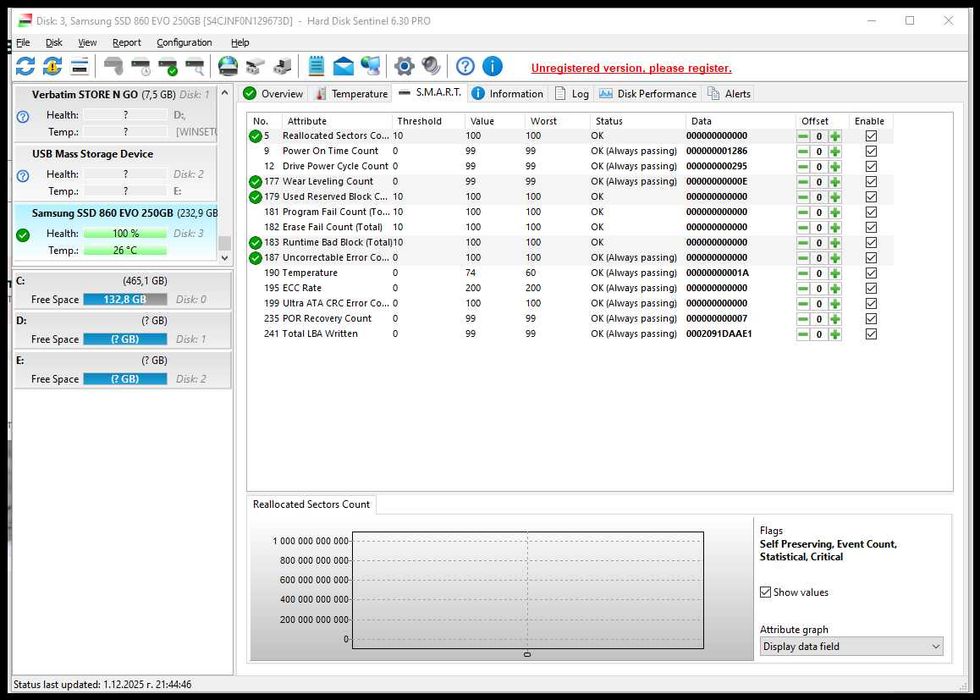This screenshot has width=980, height=700.
Task: Click the blue refresh arrows toolbar icon
Action: coord(25,66)
